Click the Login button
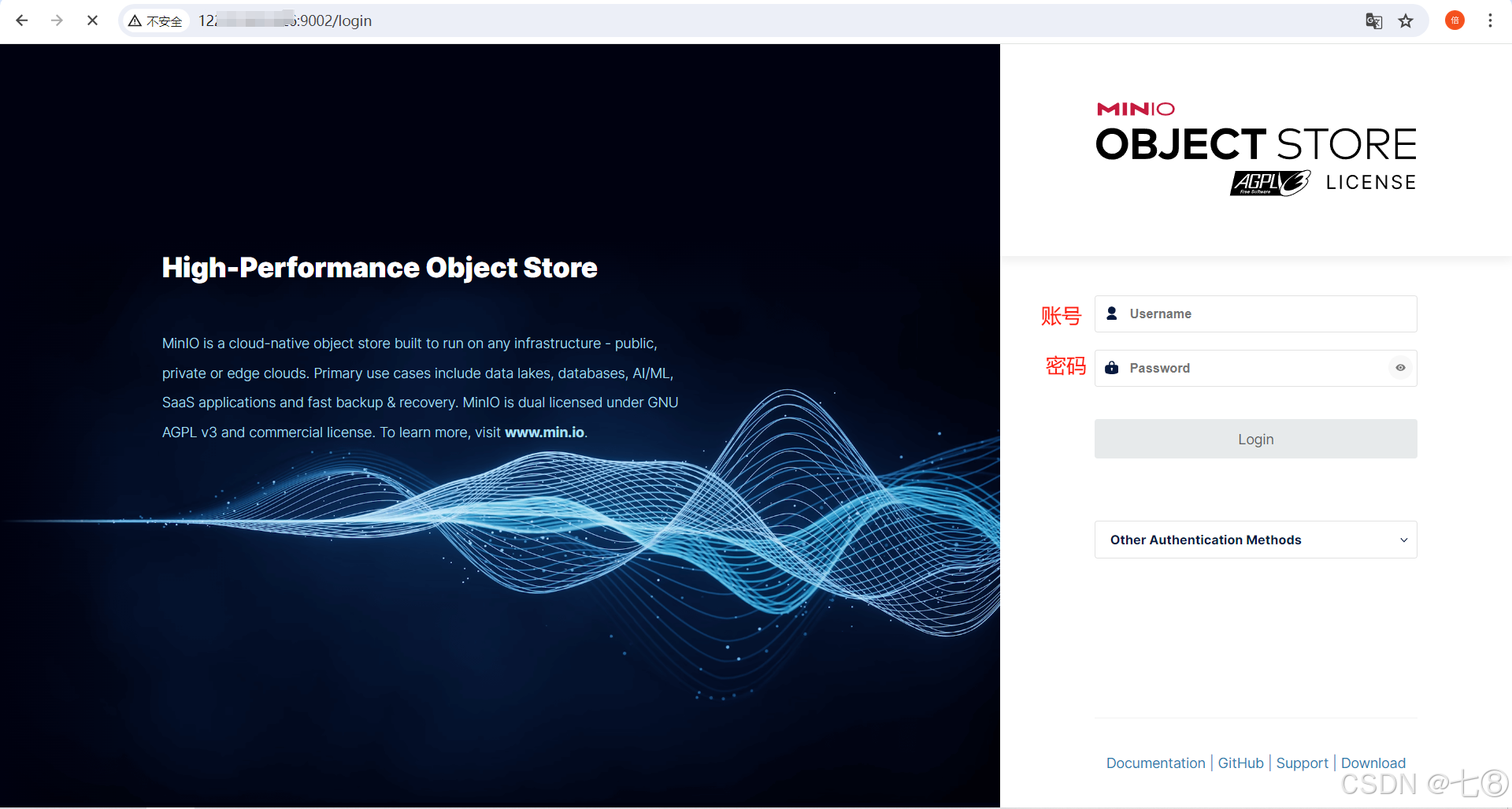This screenshot has height=809, width=1512. click(x=1255, y=439)
